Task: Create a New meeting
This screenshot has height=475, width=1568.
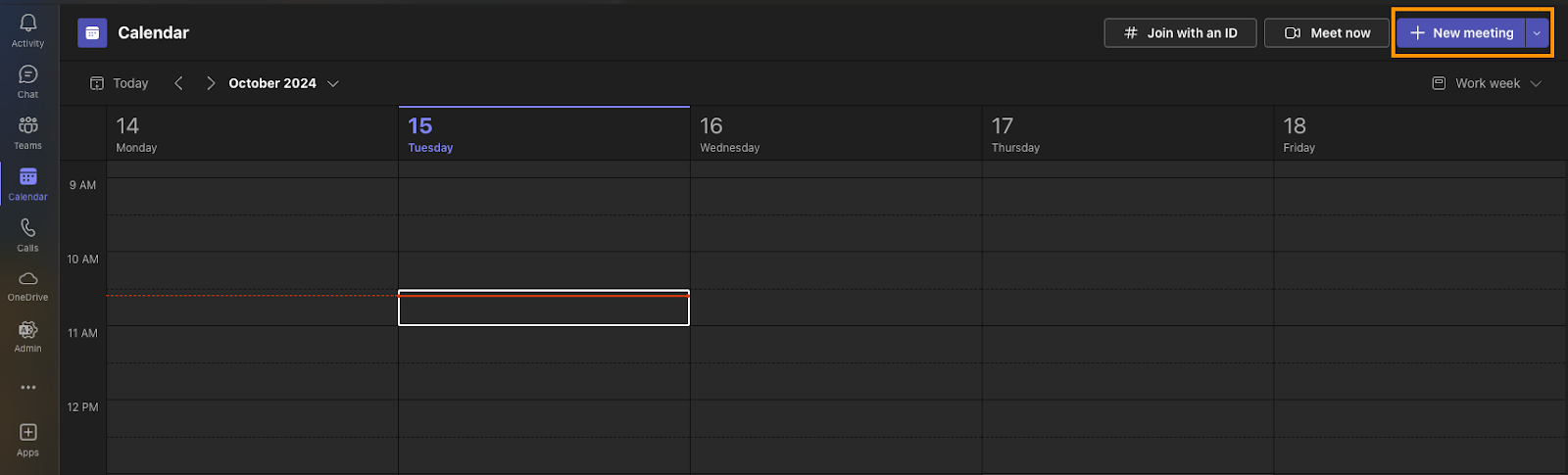Action: (x=1461, y=33)
